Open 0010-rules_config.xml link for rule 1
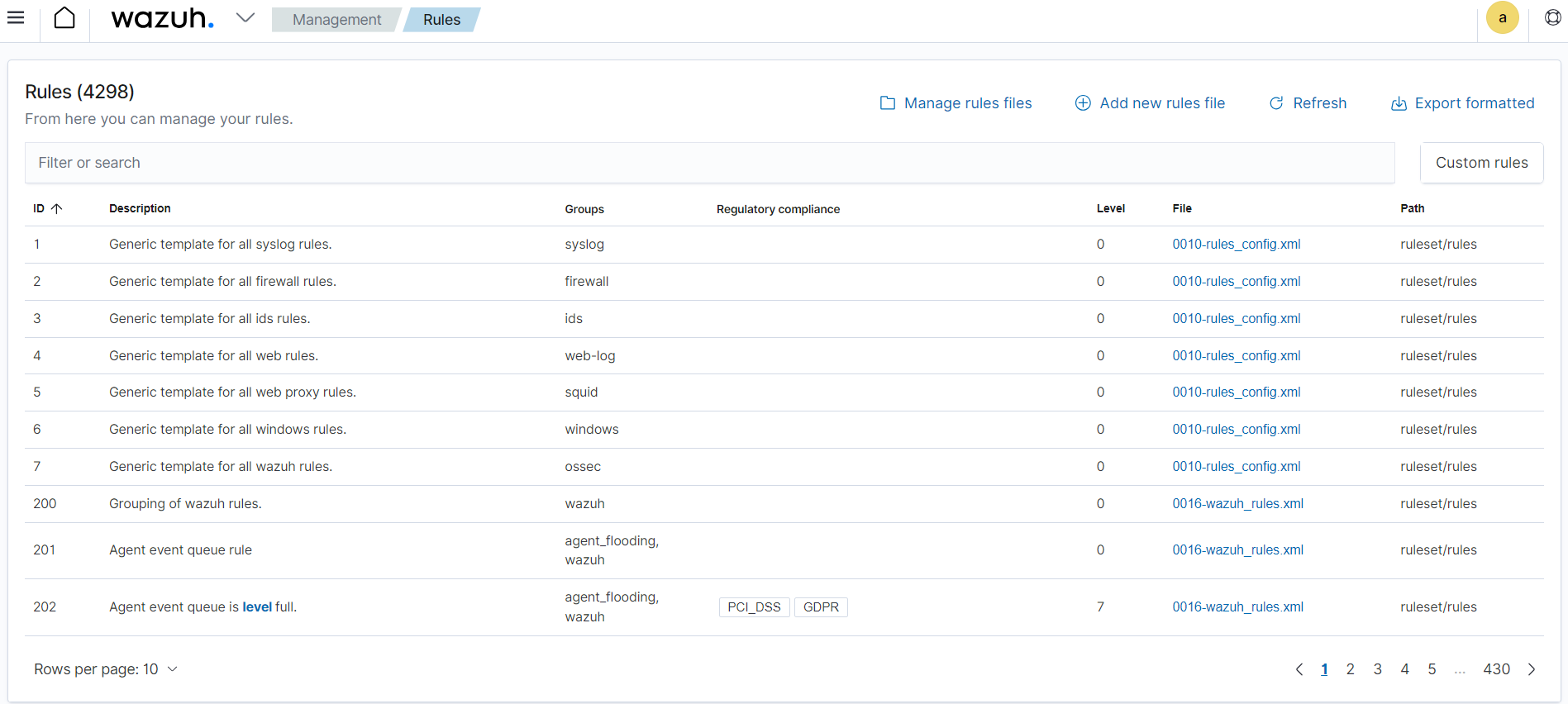Image resolution: width=1568 pixels, height=704 pixels. tap(1236, 245)
